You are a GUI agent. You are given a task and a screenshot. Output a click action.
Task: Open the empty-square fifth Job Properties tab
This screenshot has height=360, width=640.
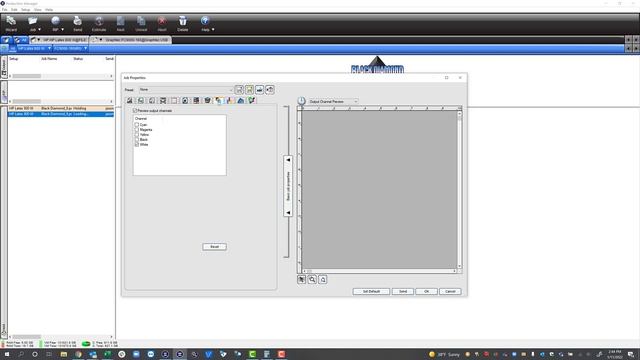(x=174, y=100)
